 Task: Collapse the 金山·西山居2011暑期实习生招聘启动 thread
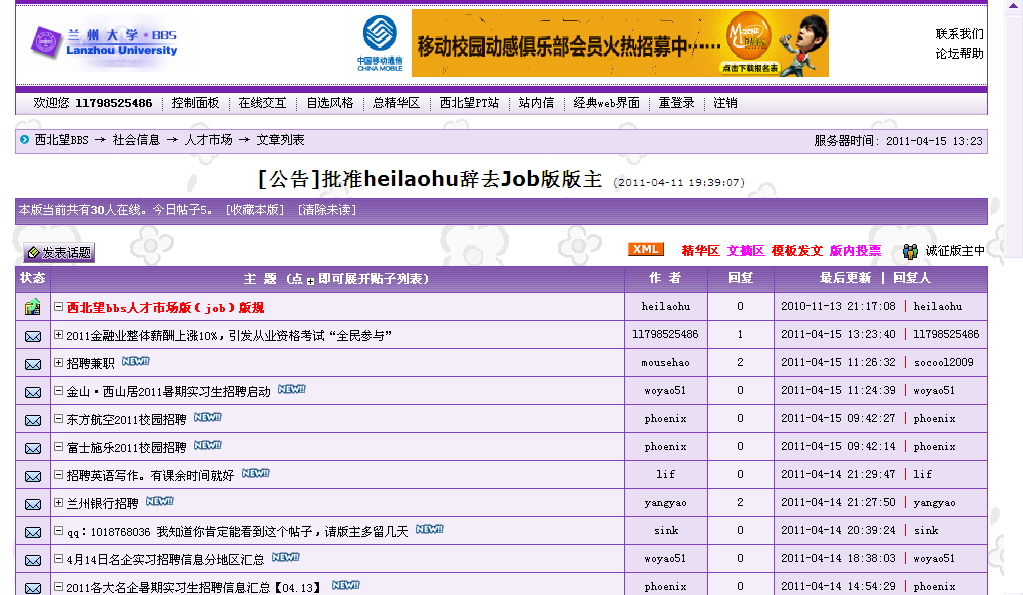59,392
